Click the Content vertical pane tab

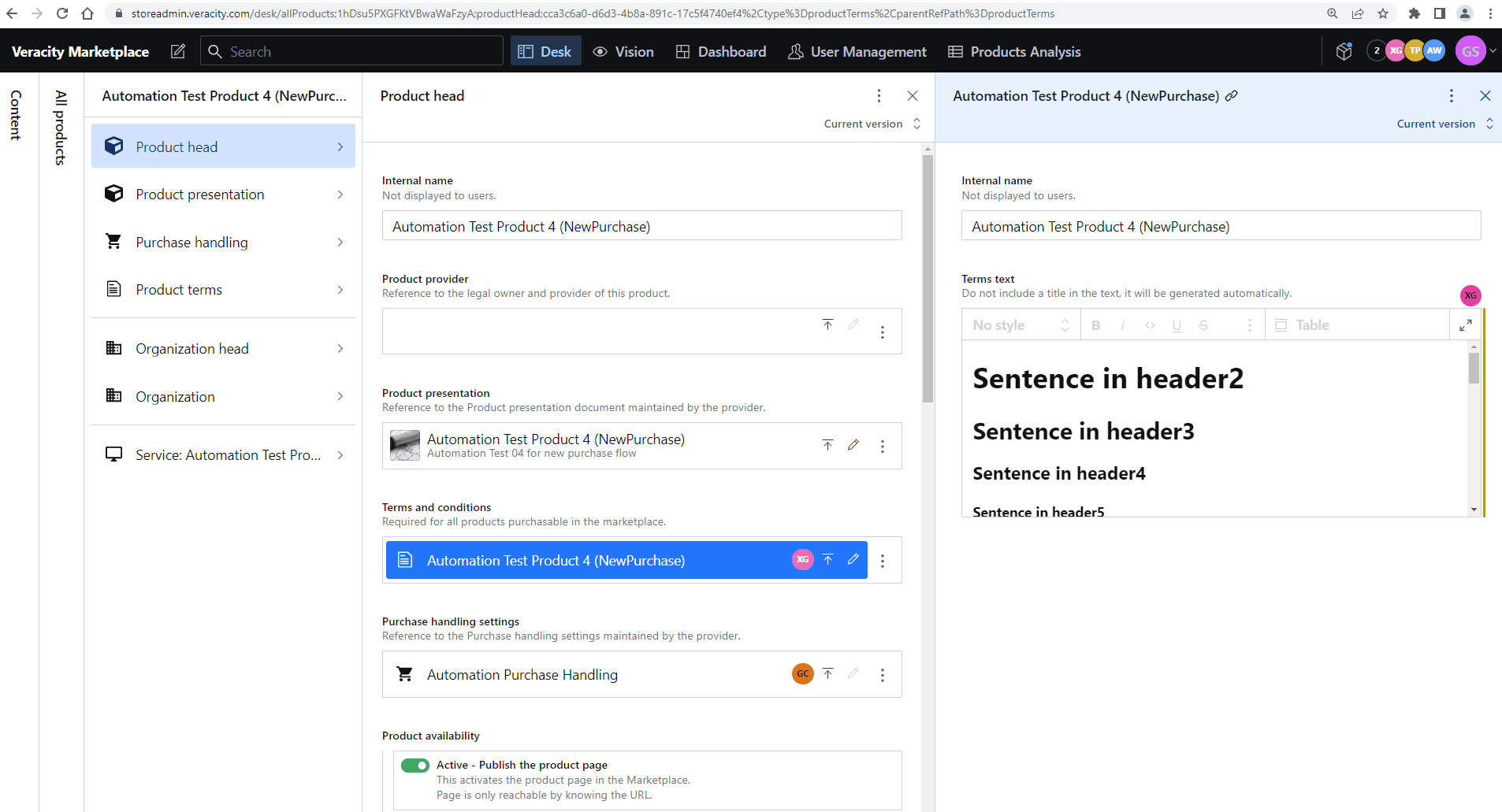pyautogui.click(x=16, y=115)
